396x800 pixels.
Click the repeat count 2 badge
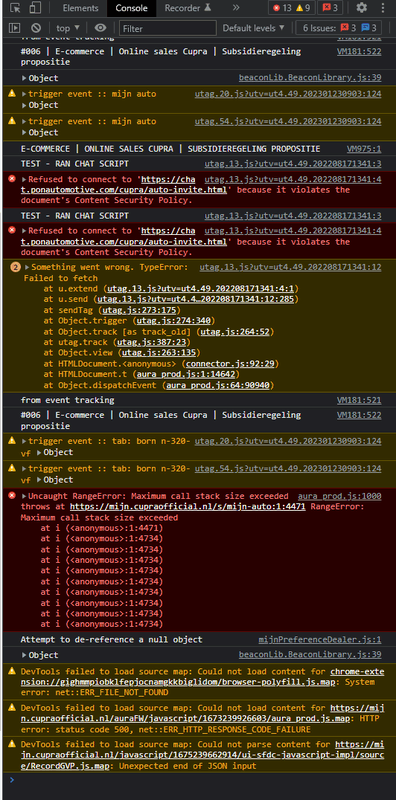pyautogui.click(x=15, y=267)
